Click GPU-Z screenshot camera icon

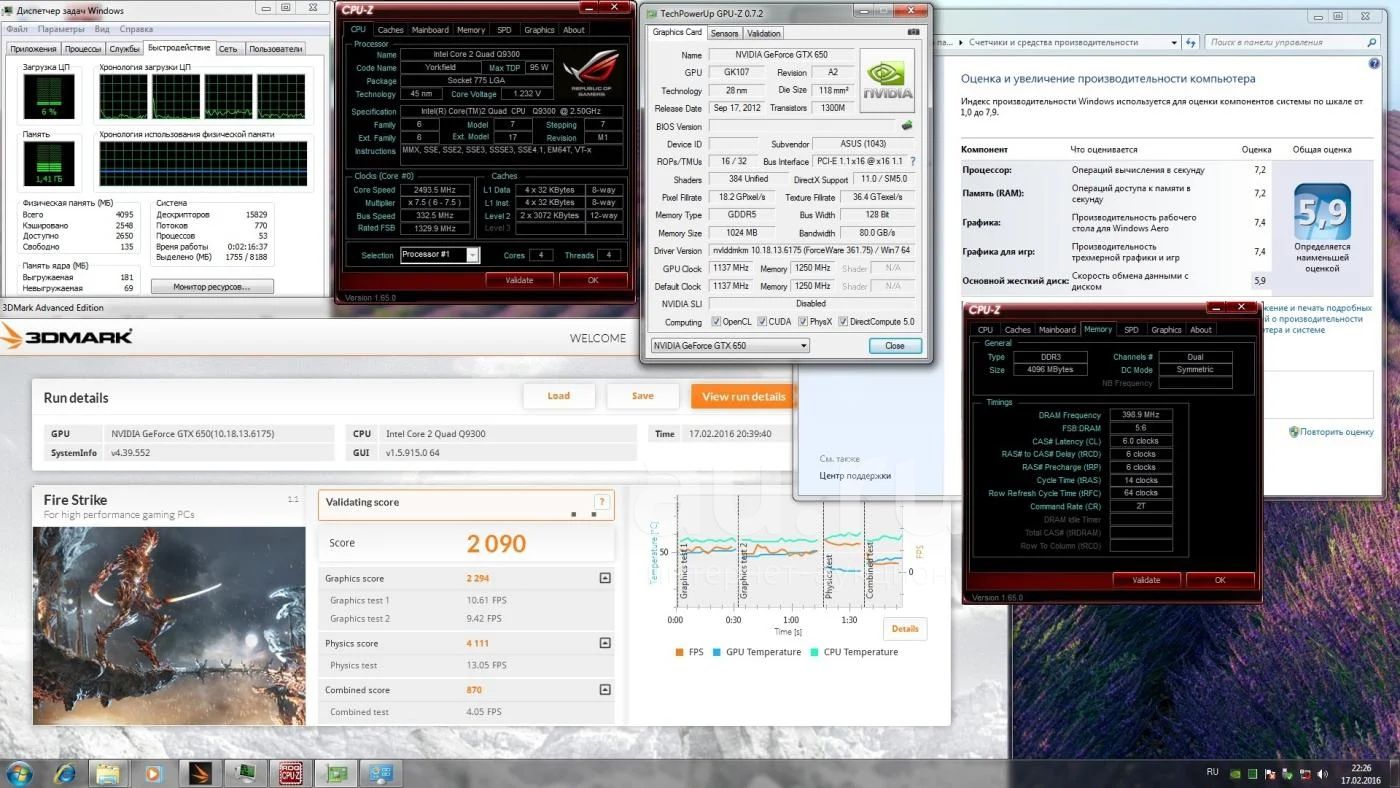click(x=913, y=32)
